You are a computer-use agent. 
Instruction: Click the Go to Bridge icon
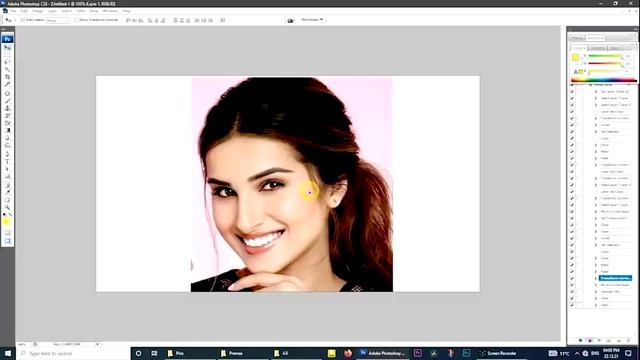tap(291, 20)
